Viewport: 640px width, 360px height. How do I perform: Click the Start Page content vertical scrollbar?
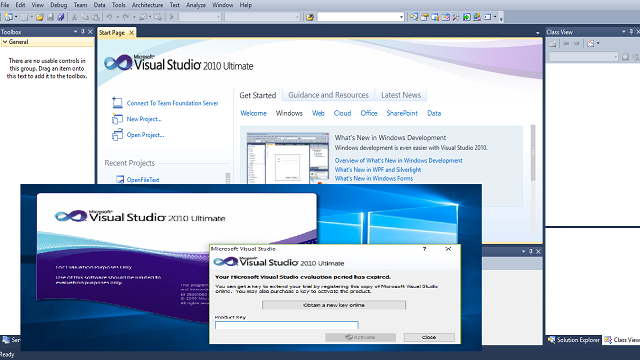coord(533,180)
